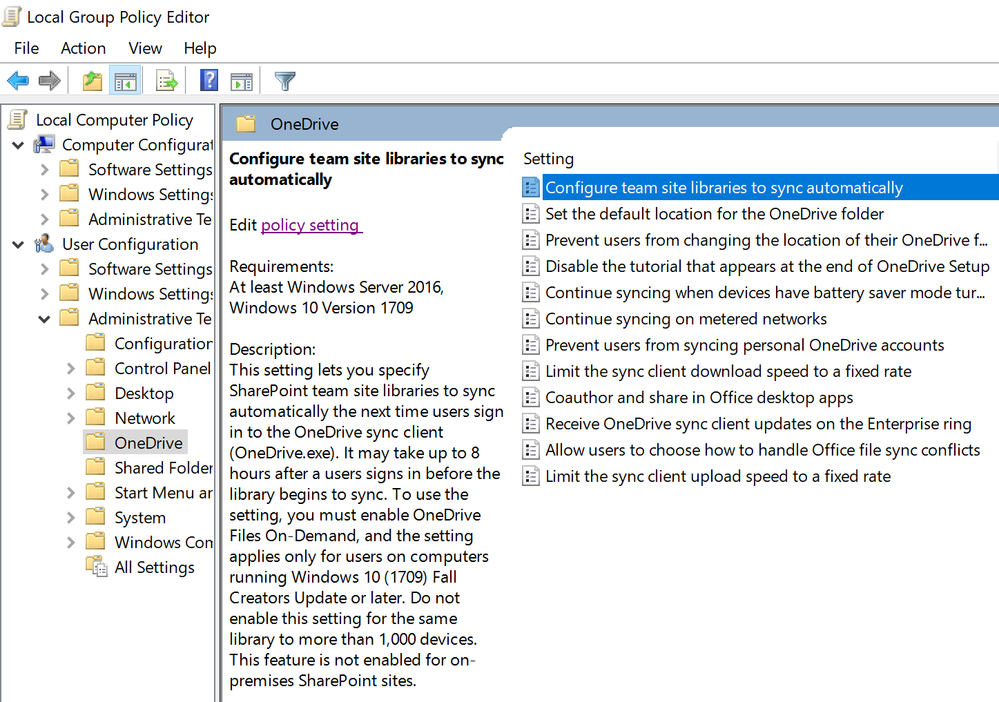The width and height of the screenshot is (999, 702).
Task: Collapse Administrative Templates under User Configuration
Action: 44,319
